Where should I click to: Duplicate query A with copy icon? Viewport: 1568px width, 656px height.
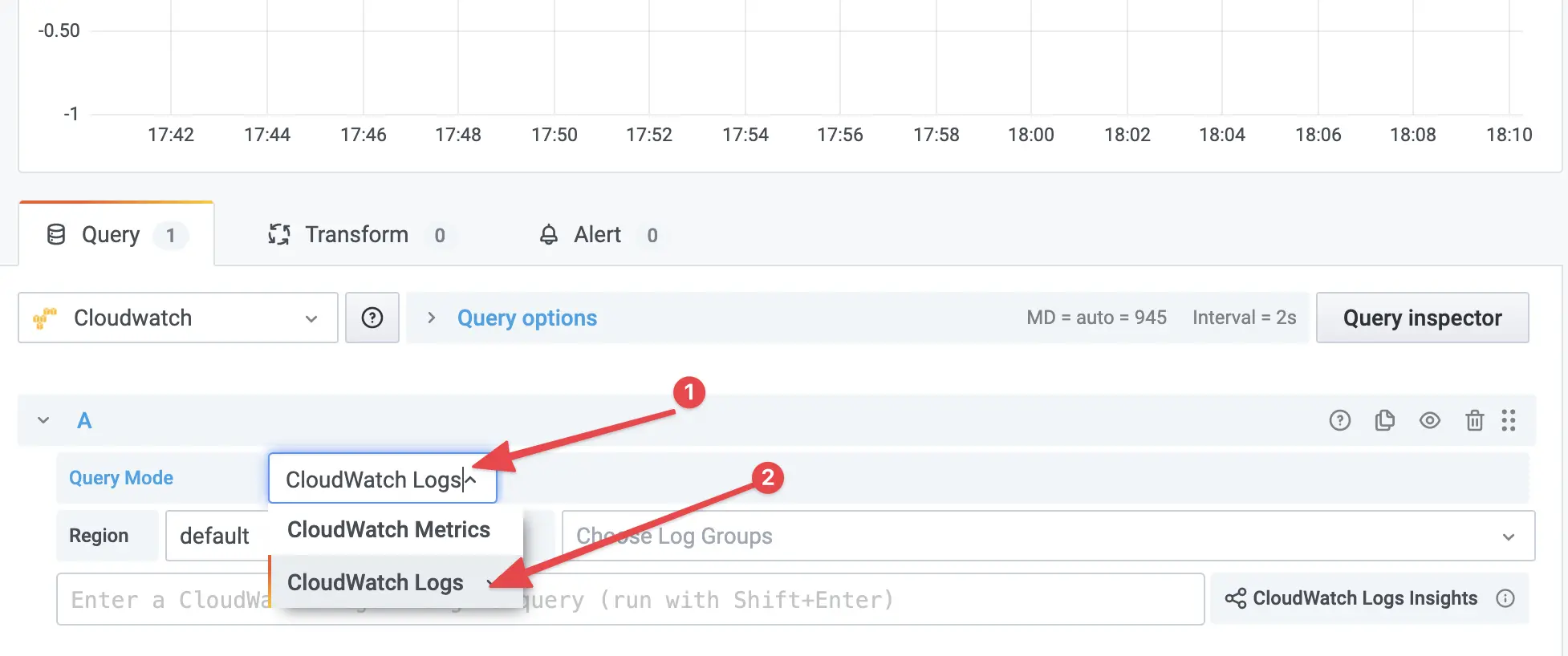pyautogui.click(x=1385, y=420)
